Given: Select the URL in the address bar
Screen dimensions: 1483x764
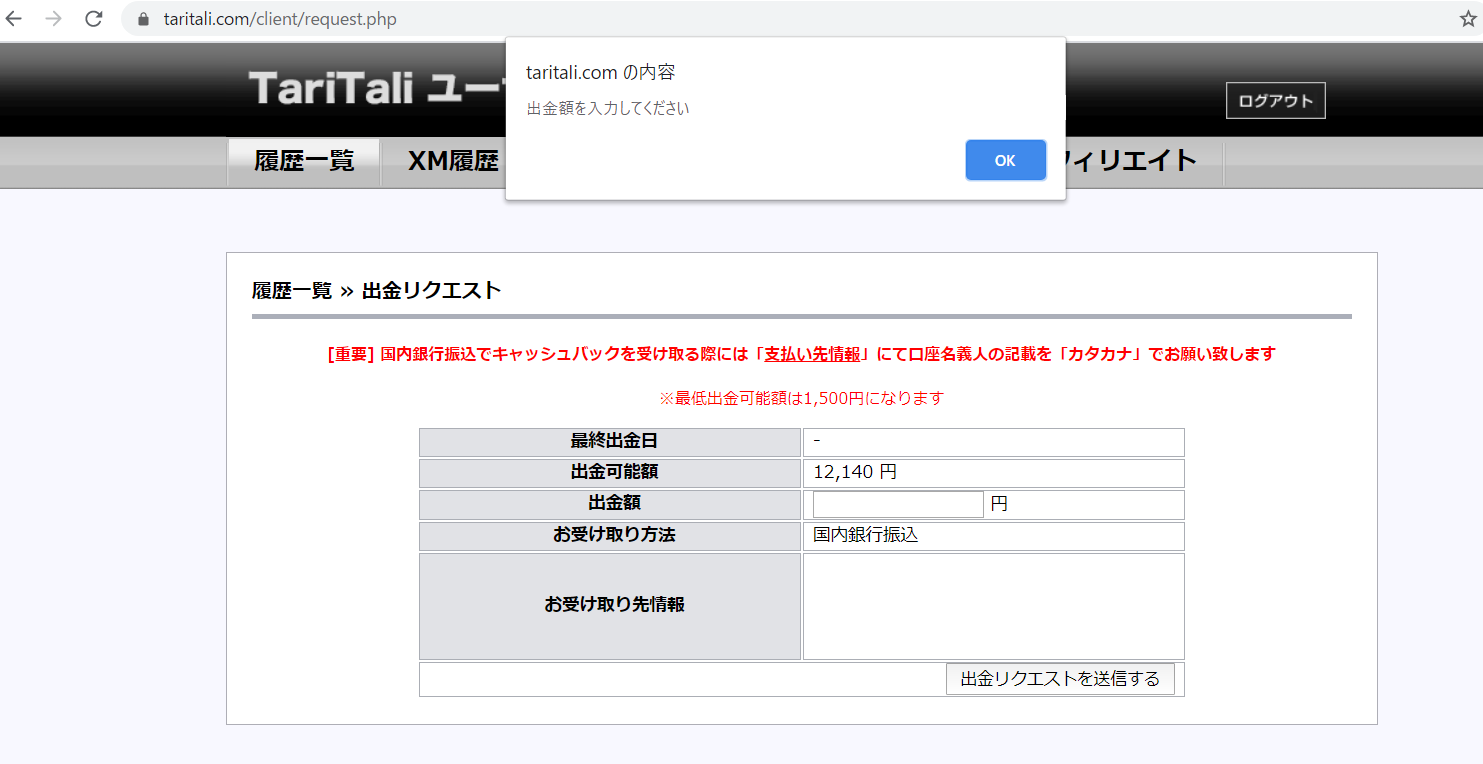Looking at the screenshot, I should [280, 20].
